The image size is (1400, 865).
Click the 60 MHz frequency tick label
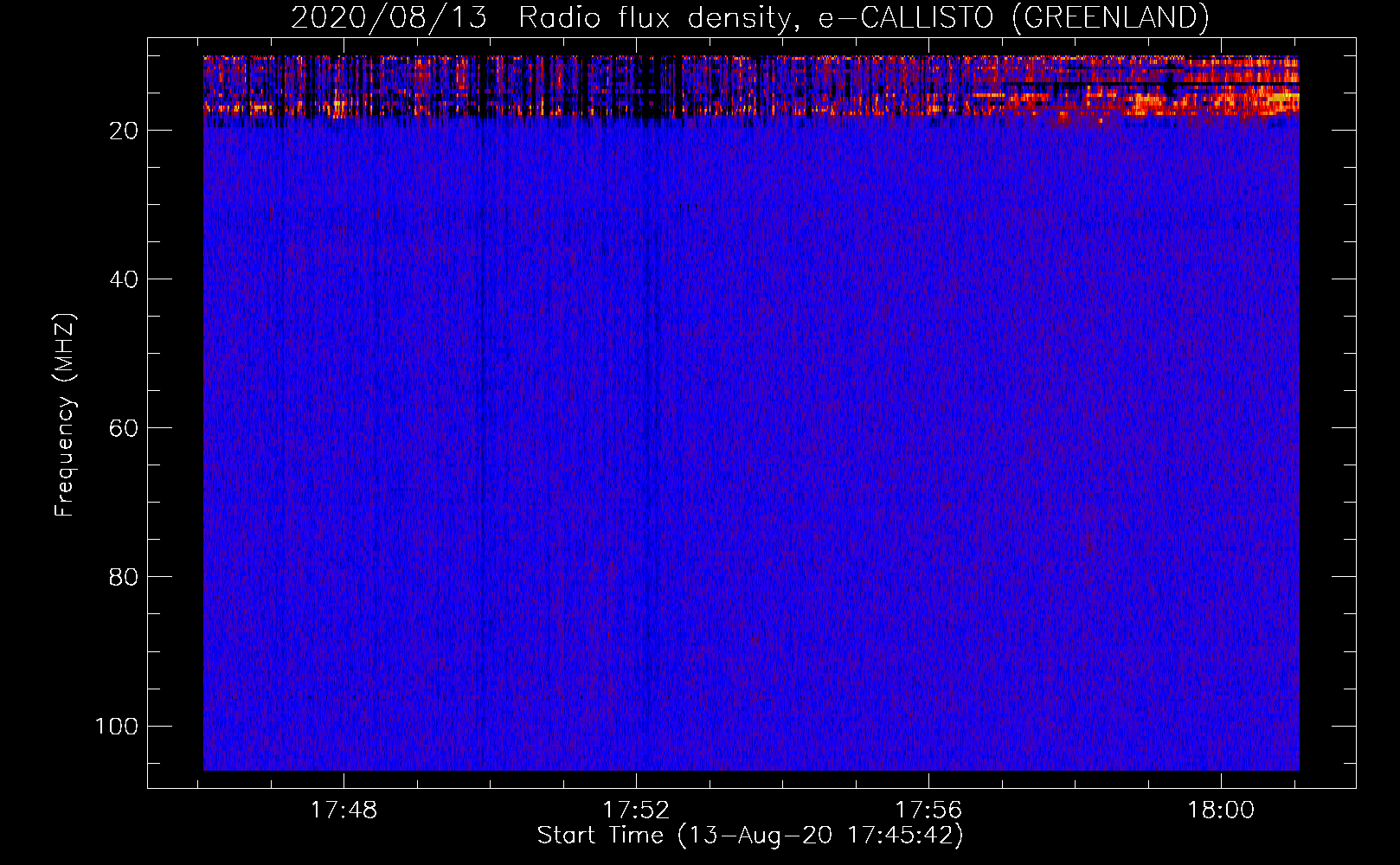(124, 428)
